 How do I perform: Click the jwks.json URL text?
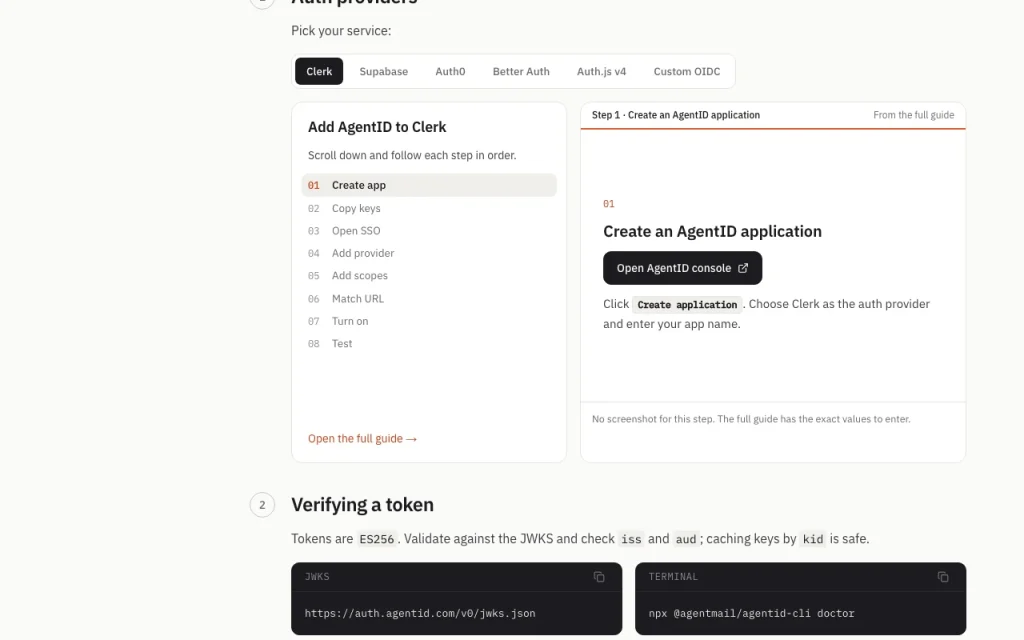pos(420,613)
